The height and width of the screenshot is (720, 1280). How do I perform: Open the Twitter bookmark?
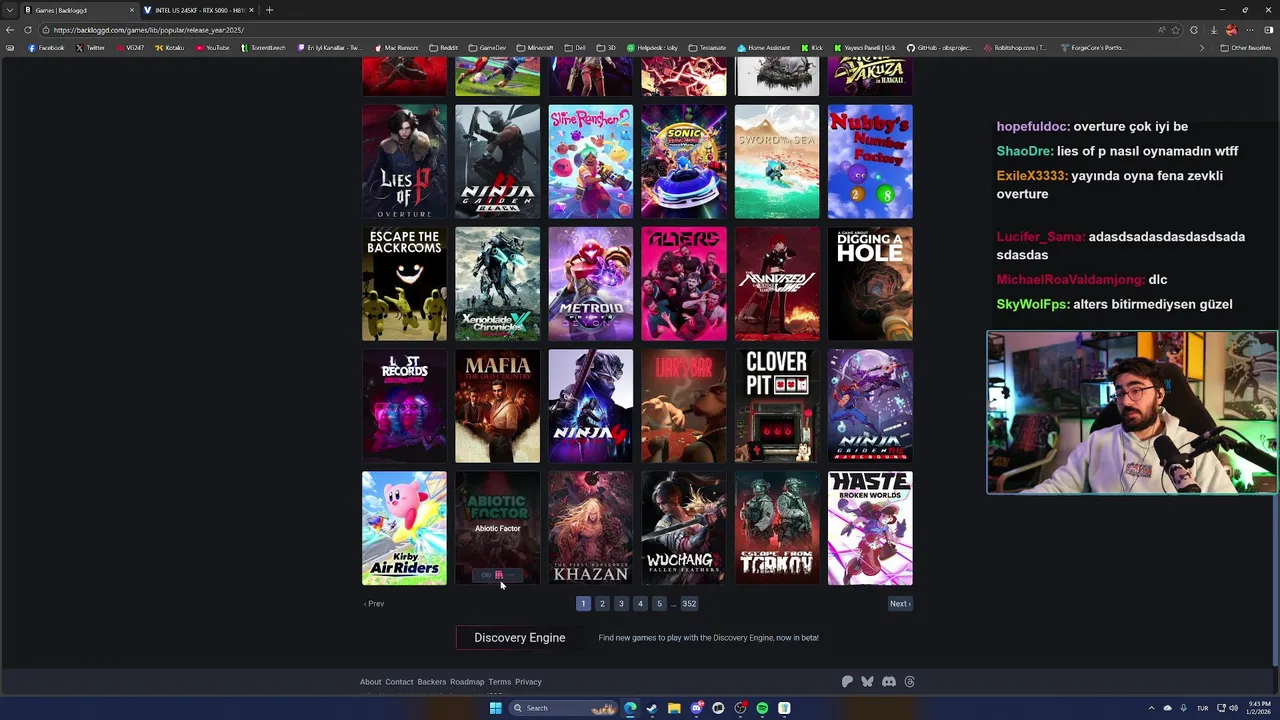click(91, 48)
